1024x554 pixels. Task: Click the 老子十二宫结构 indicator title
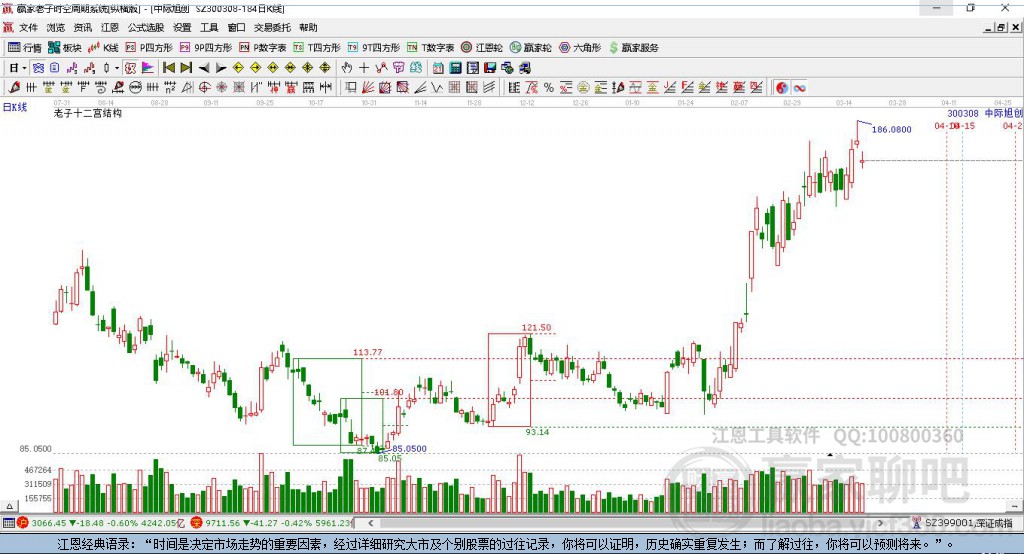coord(88,113)
